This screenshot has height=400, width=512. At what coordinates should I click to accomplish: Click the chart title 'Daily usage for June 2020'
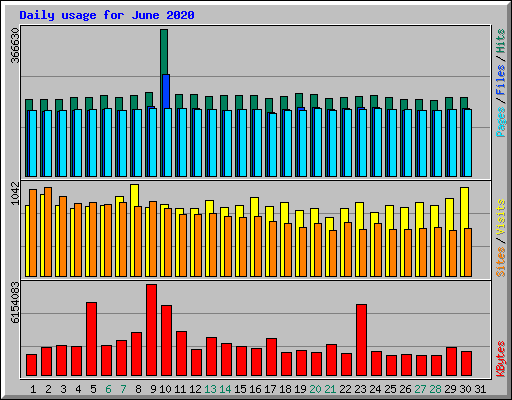(107, 16)
